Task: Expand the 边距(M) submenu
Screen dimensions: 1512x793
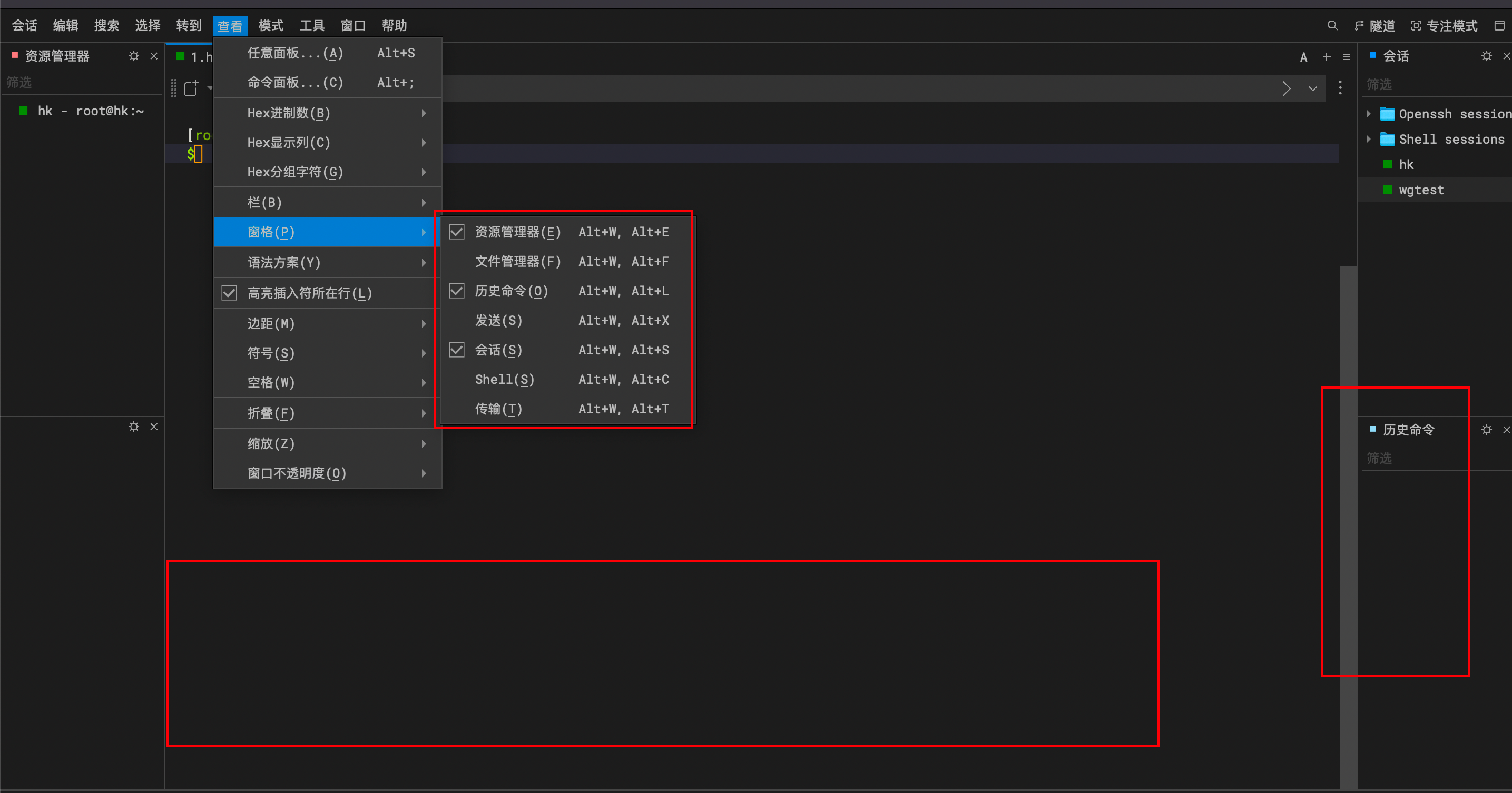Action: (328, 323)
